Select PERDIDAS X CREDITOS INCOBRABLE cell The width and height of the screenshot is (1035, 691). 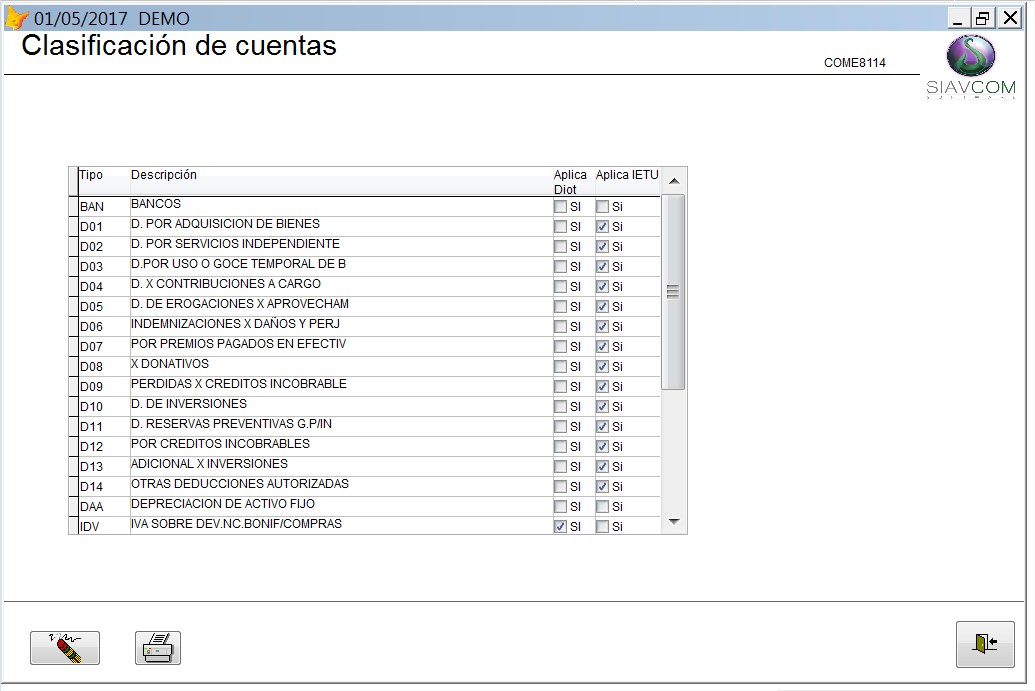pos(341,385)
